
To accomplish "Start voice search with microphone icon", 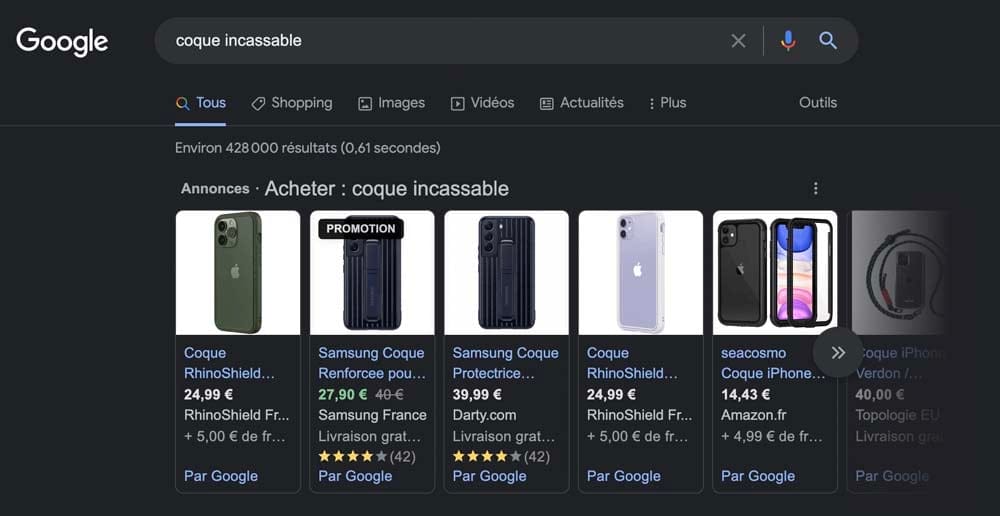I will (788, 41).
